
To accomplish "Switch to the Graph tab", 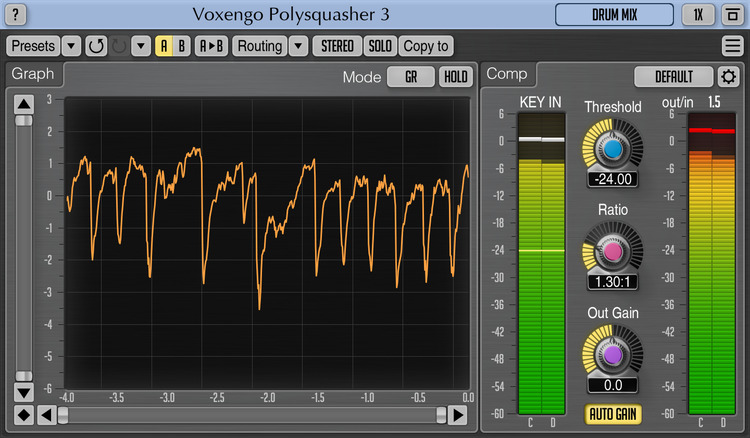I will [x=33, y=74].
